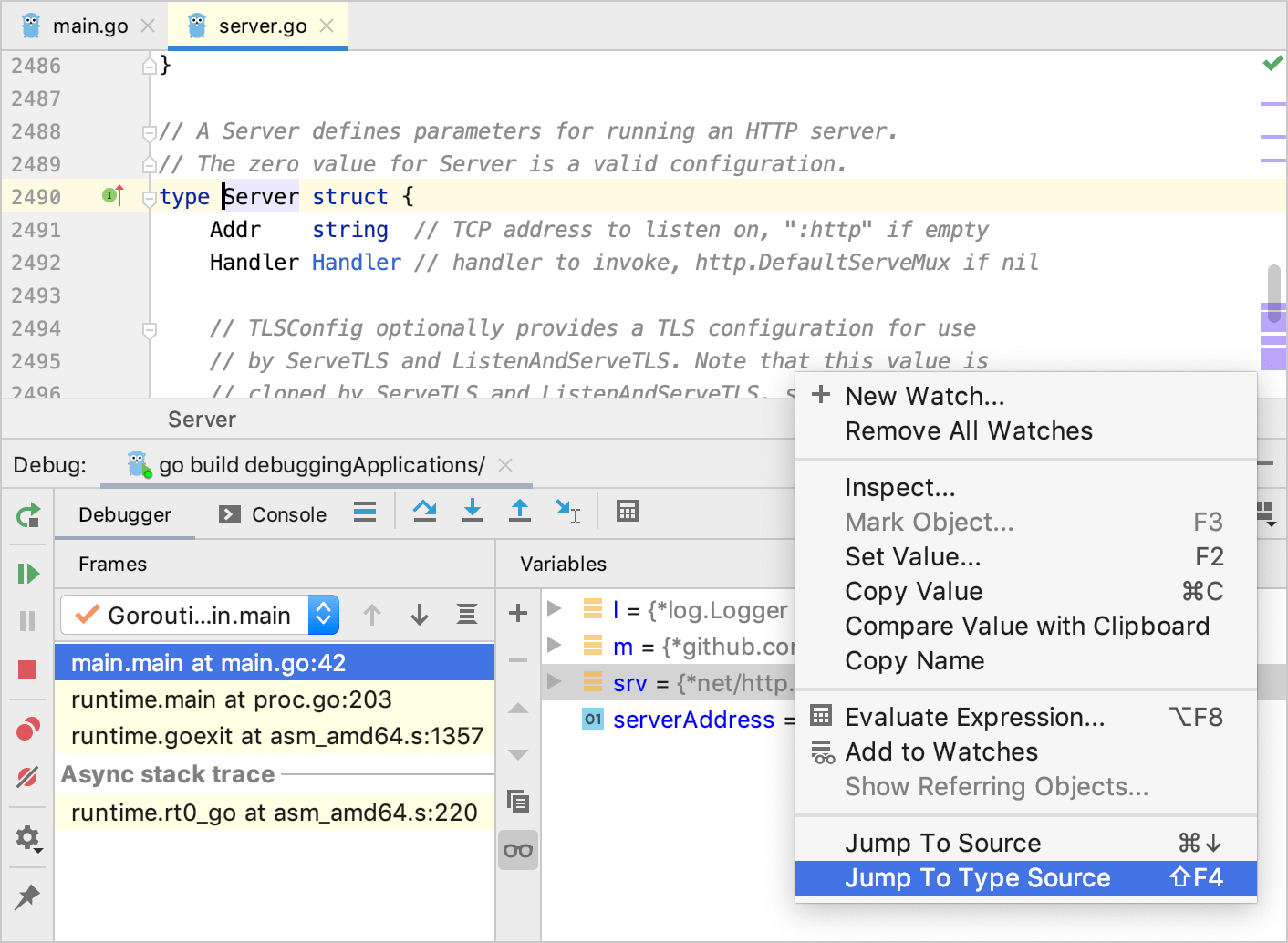Open Evaluate Expression via the calculator icon

point(627,511)
